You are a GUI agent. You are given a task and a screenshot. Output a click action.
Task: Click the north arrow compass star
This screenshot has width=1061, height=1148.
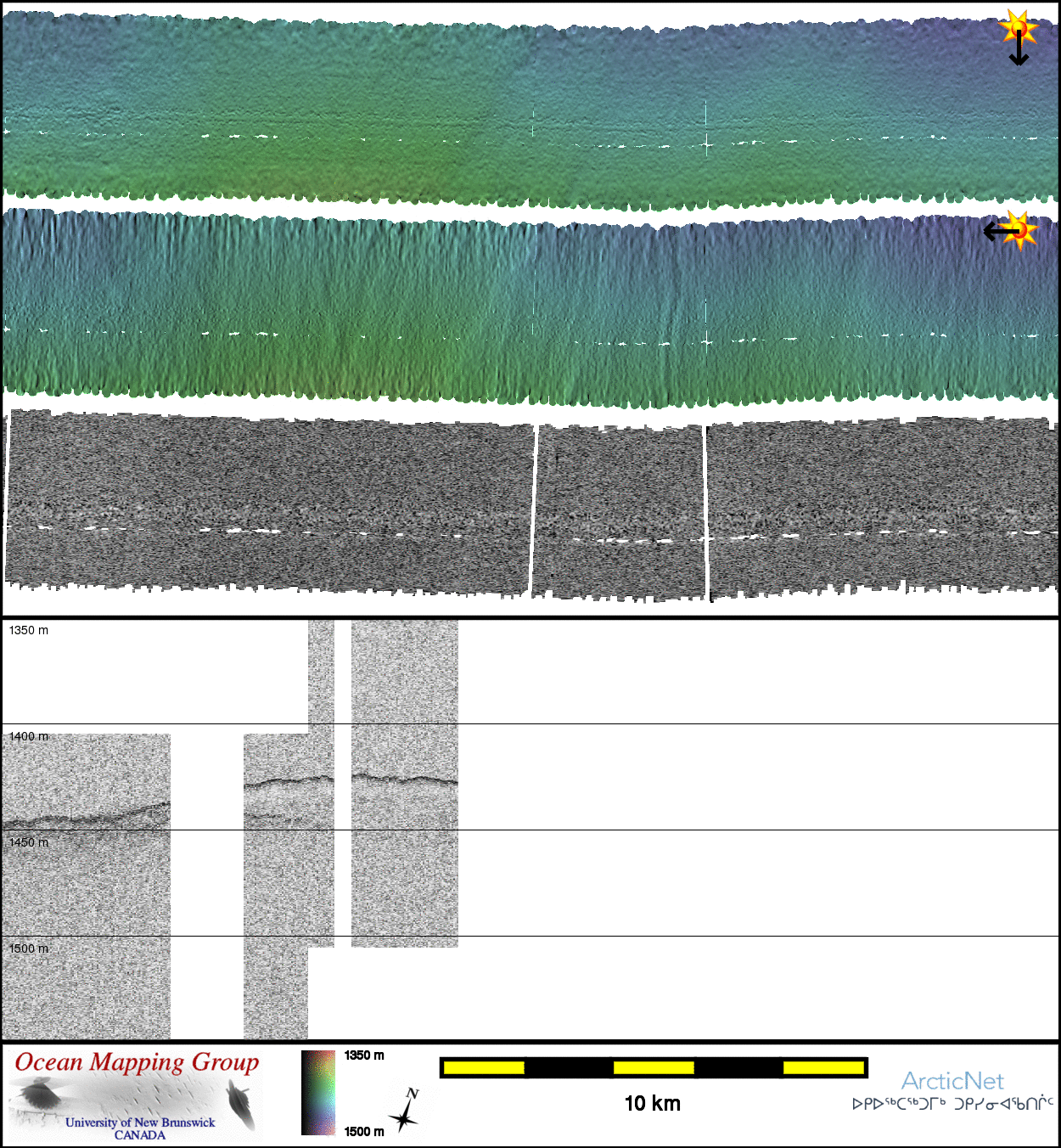pos(405,1112)
